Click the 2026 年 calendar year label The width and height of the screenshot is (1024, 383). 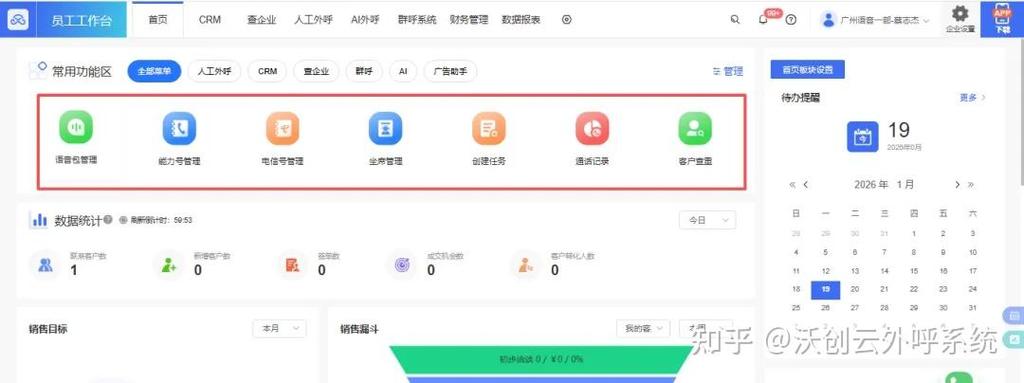871,185
